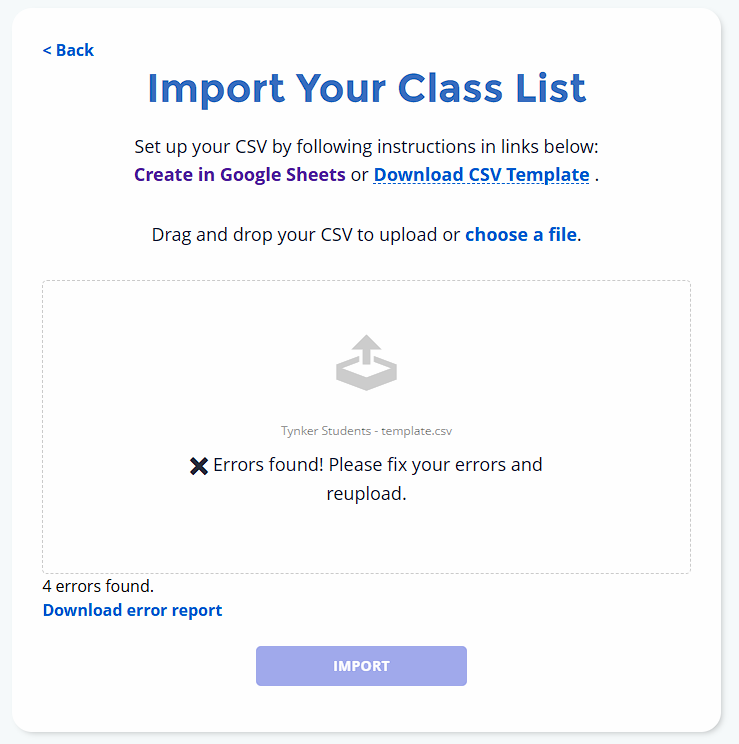Go back using the < Back link

(68, 50)
